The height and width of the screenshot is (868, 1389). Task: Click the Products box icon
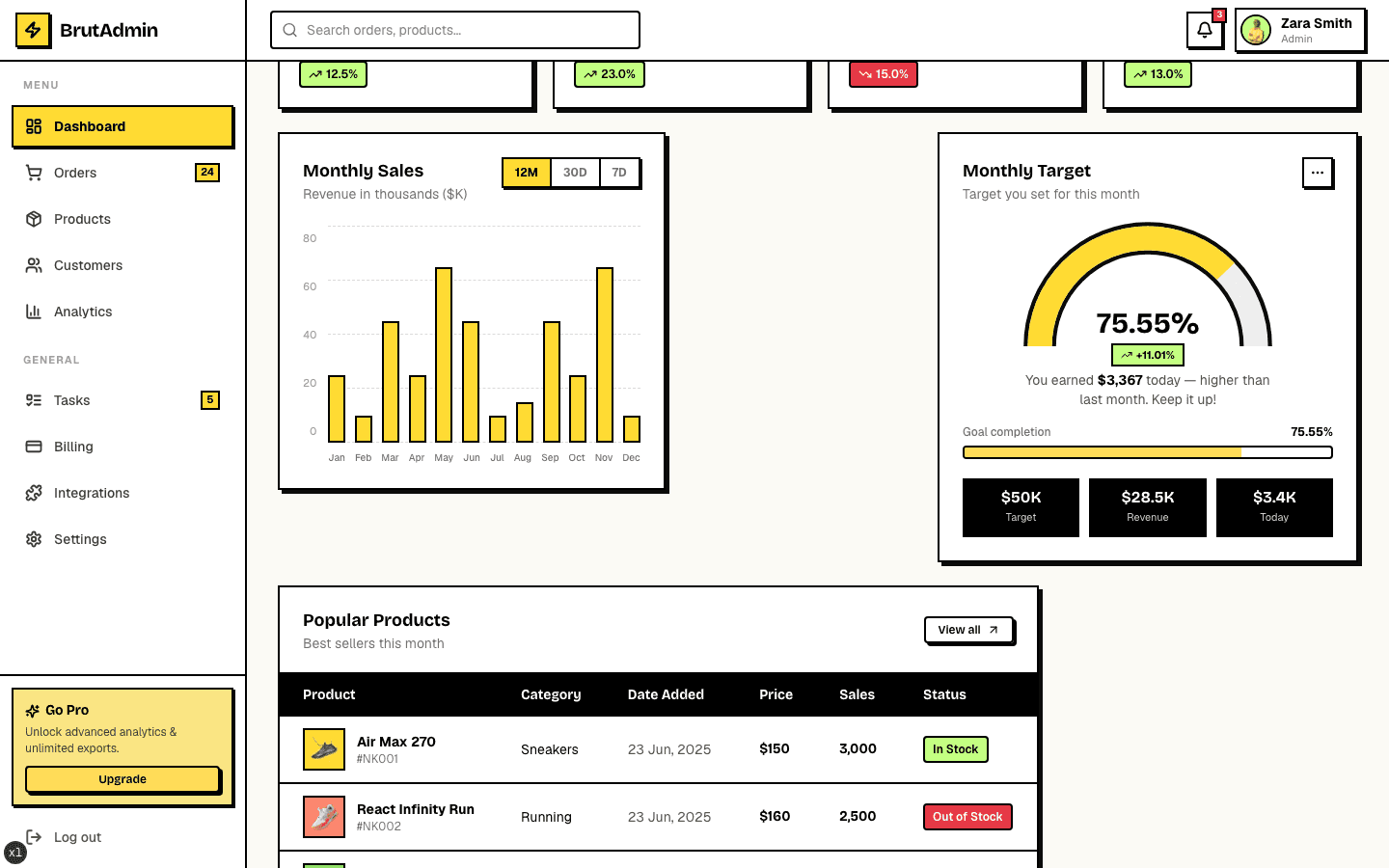tap(34, 219)
